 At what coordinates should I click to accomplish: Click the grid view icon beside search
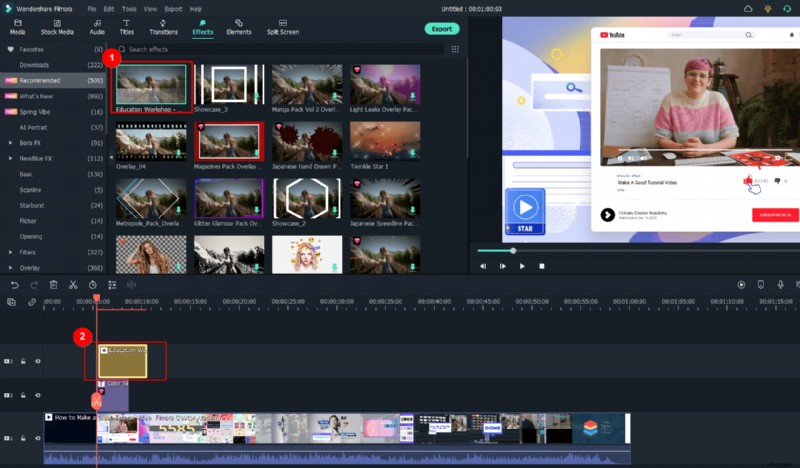tap(455, 48)
